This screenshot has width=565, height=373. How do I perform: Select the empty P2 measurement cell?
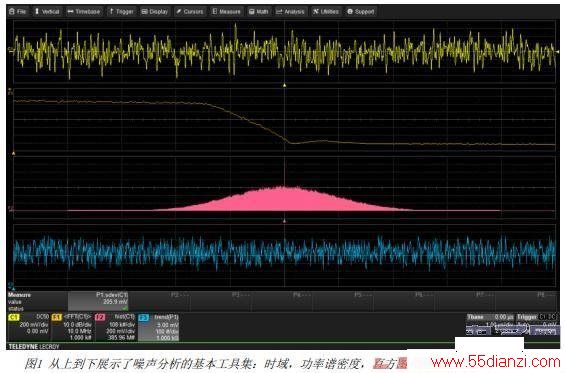tap(159, 301)
